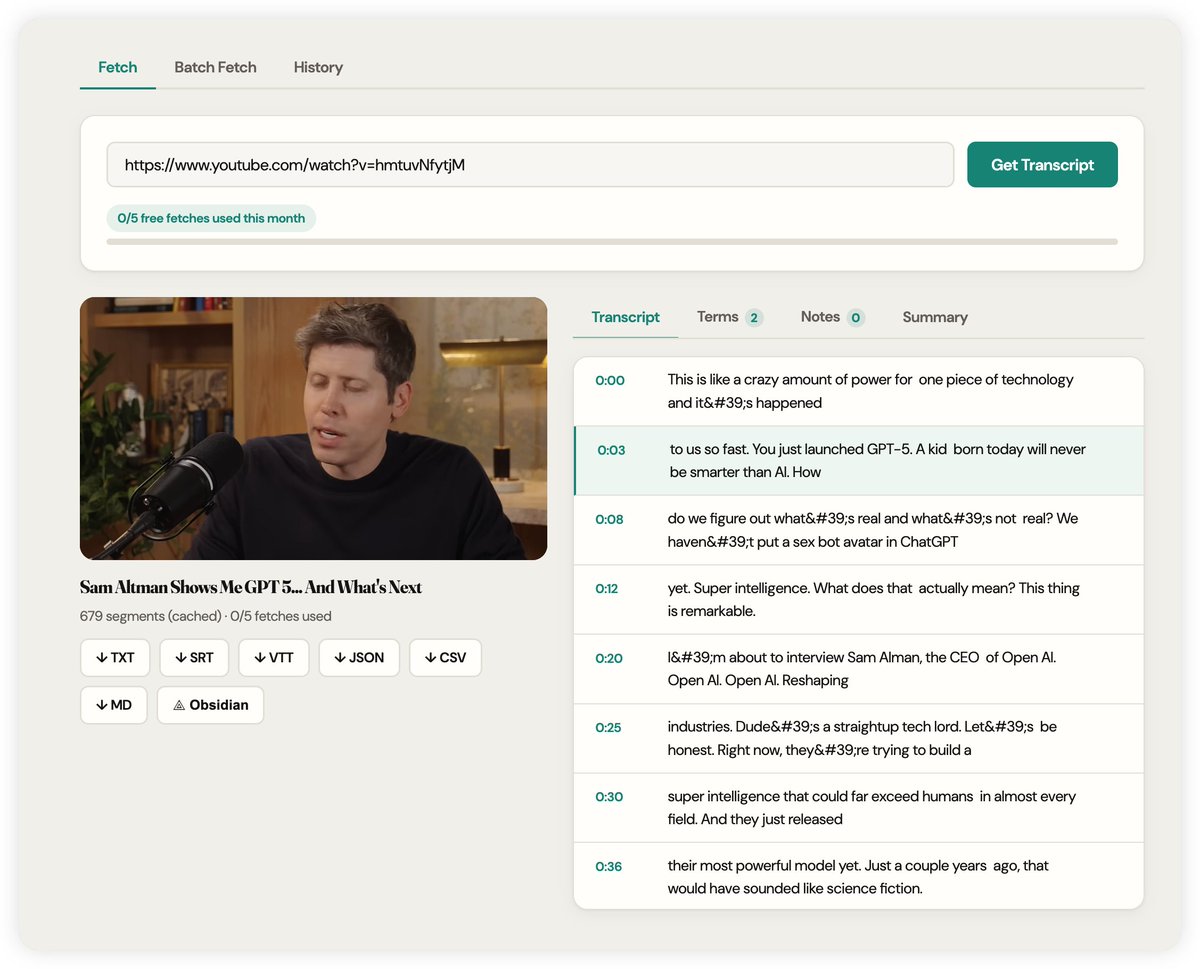Click the video title Sam Altman Shows Me GPT 5
The height and width of the screenshot is (969, 1200).
coord(251,587)
